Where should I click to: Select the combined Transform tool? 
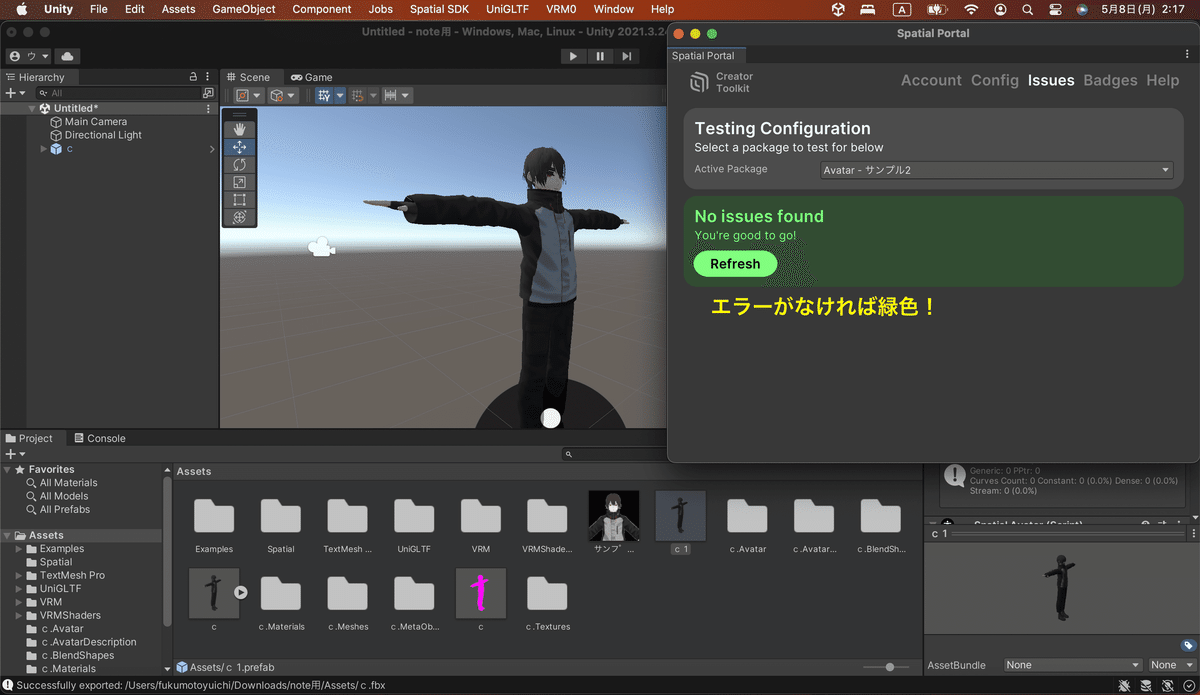pos(239,217)
